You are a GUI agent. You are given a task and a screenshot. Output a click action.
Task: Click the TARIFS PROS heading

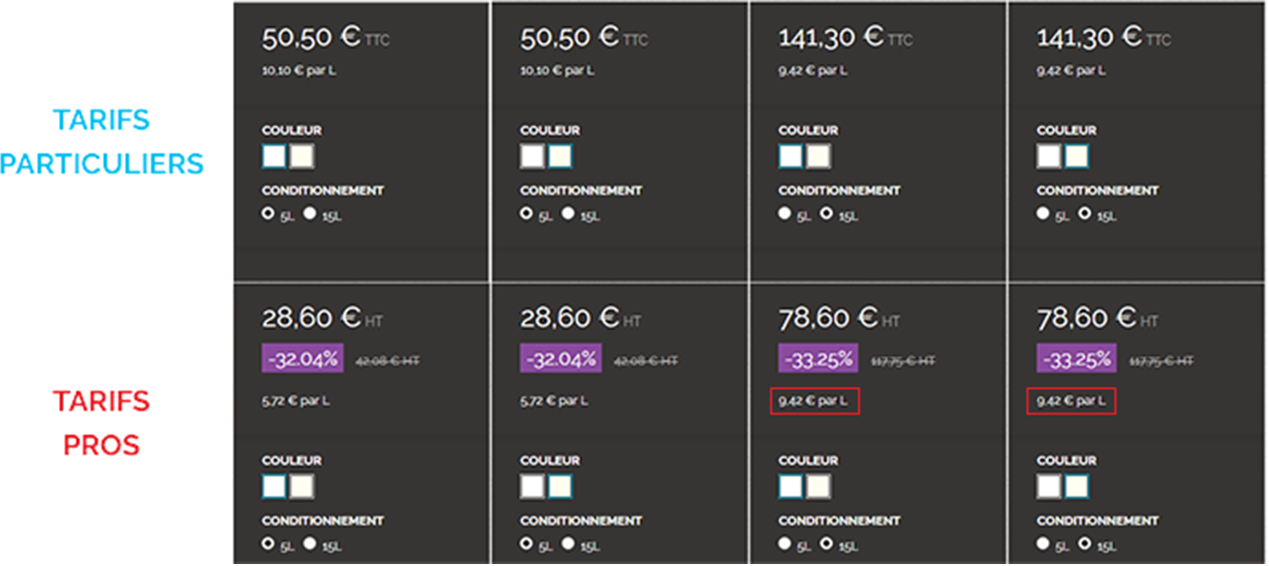(101, 422)
